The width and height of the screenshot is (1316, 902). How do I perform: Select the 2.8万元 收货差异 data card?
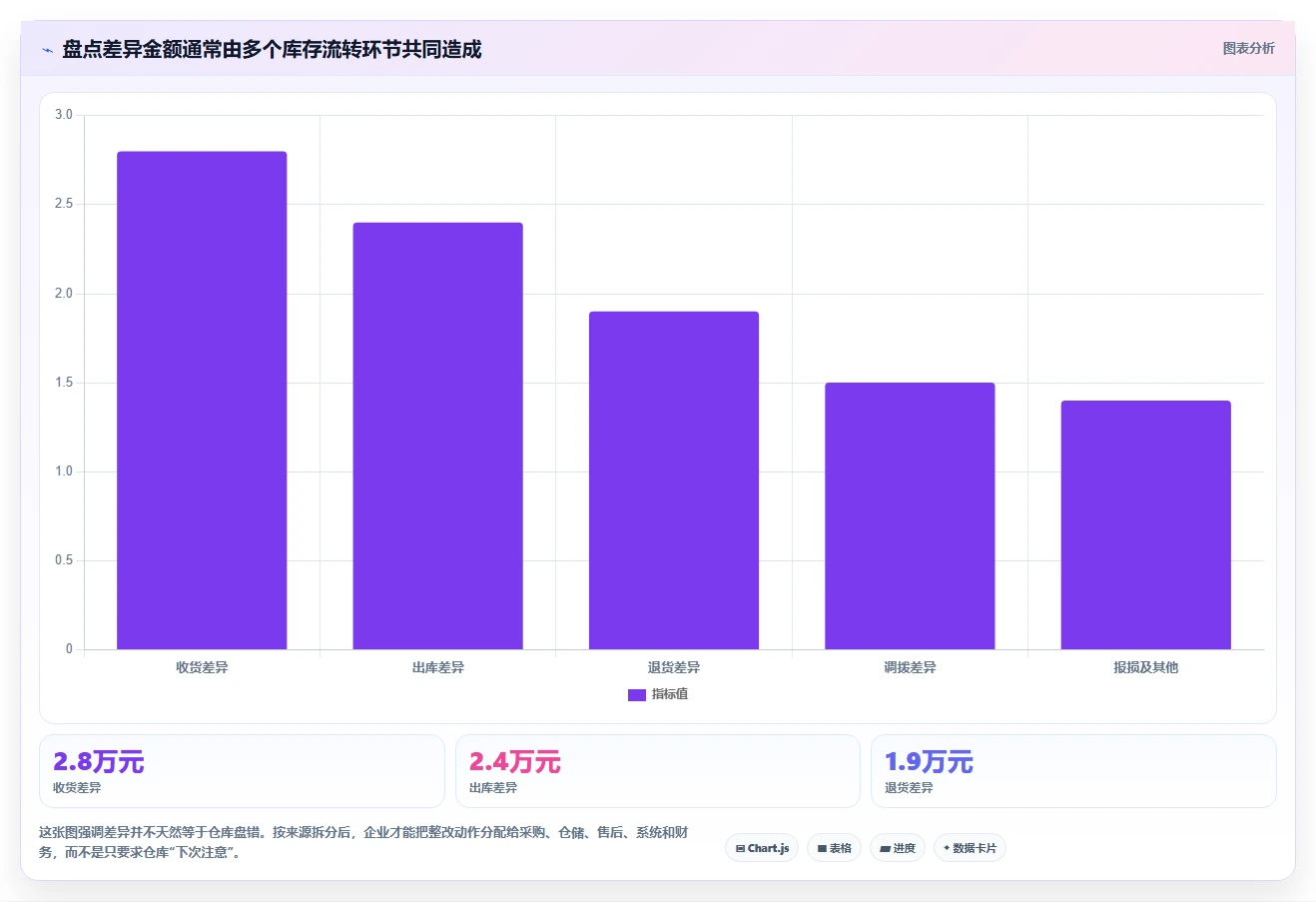[242, 771]
